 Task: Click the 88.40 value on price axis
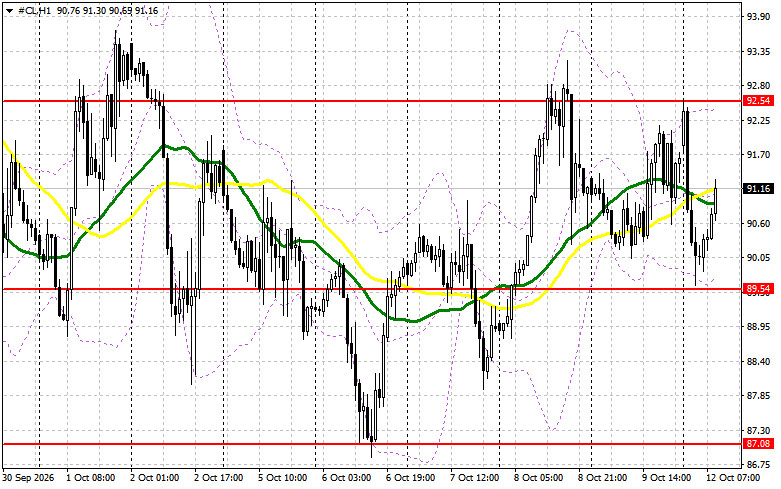[x=759, y=361]
